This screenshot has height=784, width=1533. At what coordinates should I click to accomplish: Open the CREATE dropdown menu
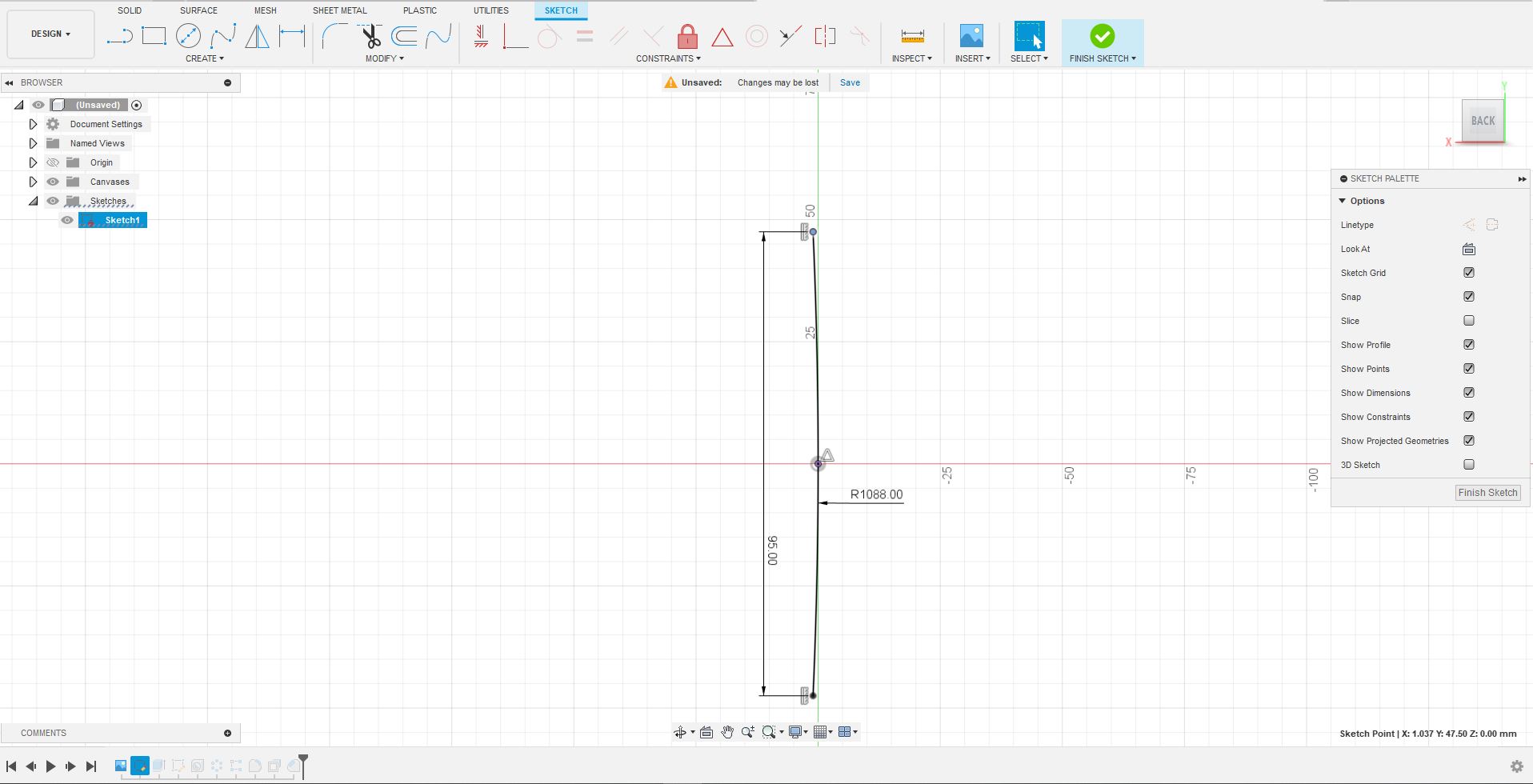[204, 58]
